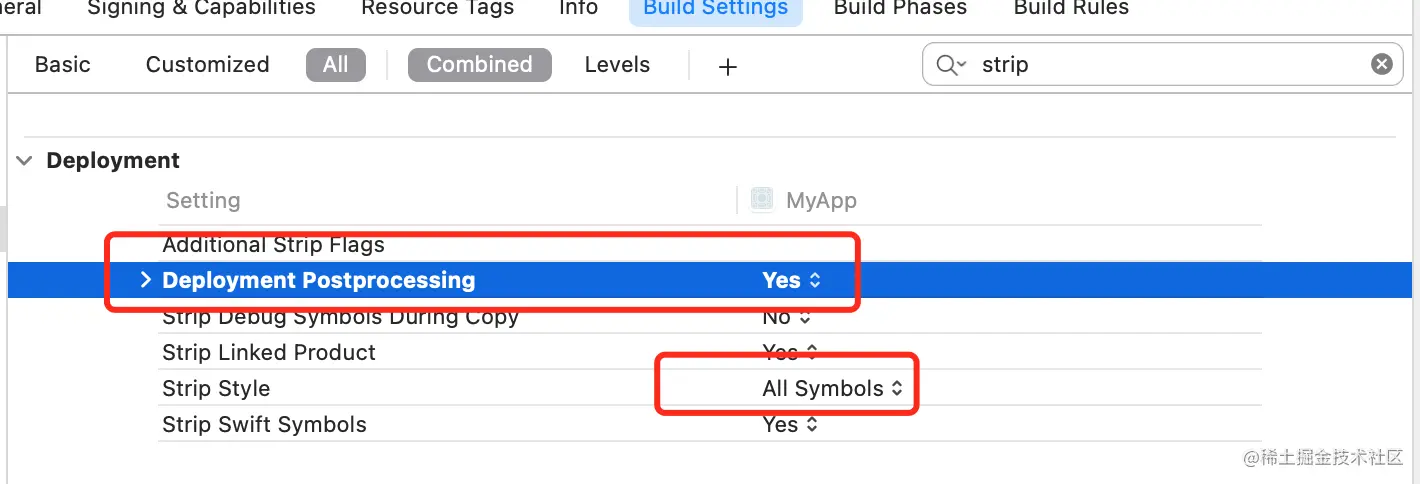The image size is (1420, 484).
Task: Switch to Build Phases tab
Action: (x=900, y=8)
